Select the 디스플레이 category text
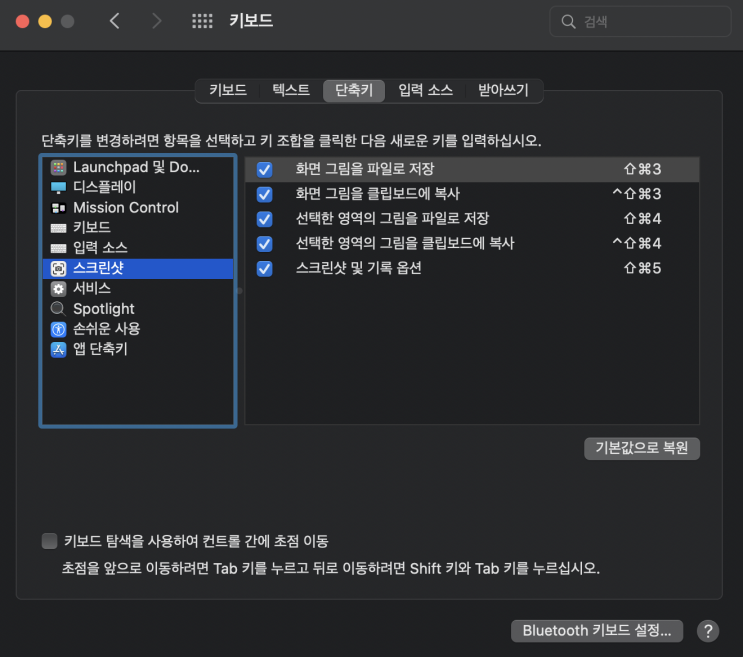Viewport: 743px width, 657px height. (105, 187)
